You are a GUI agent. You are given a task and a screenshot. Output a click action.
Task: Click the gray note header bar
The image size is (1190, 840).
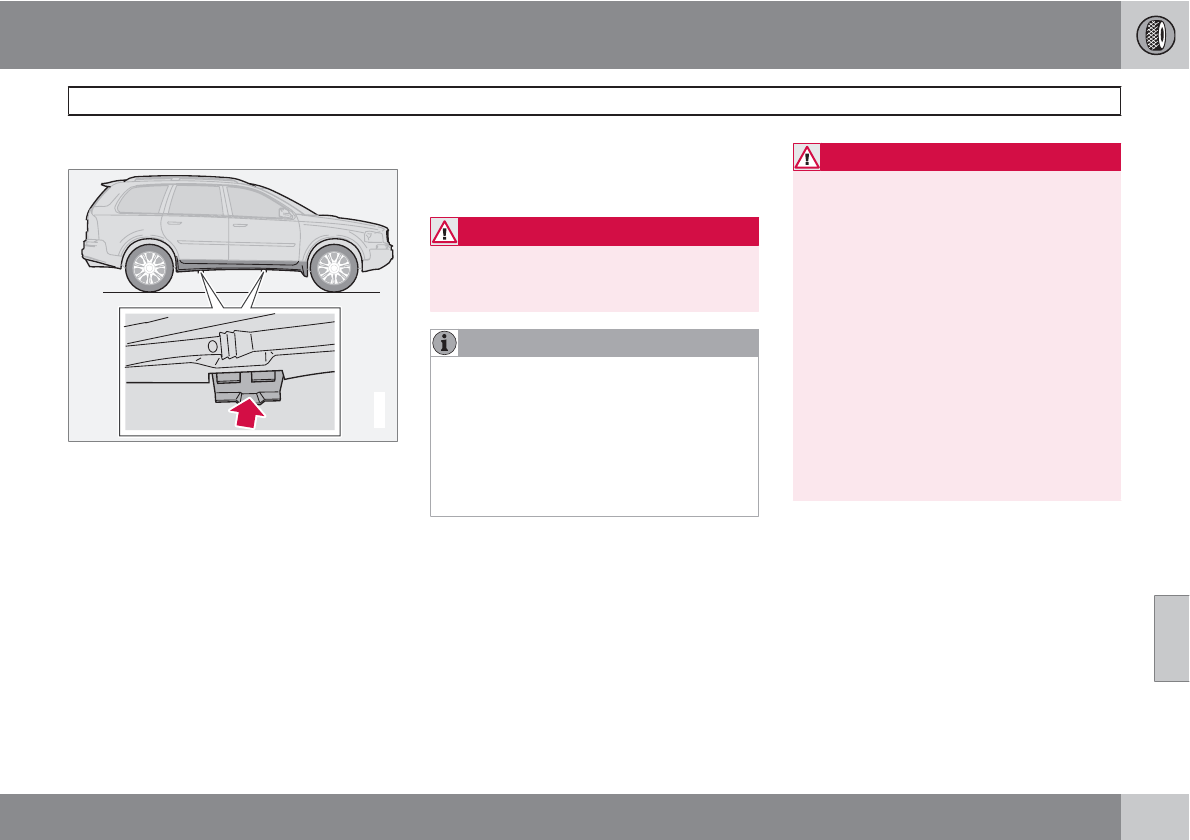[608, 343]
